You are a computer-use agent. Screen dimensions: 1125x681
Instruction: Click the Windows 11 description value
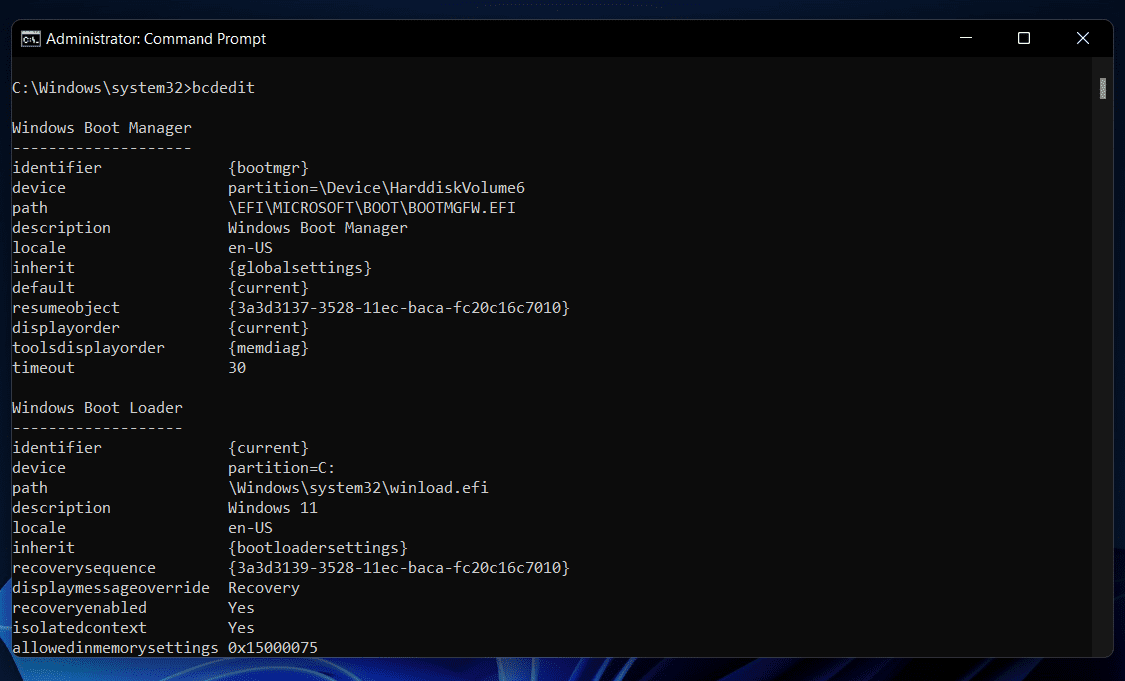click(272, 508)
